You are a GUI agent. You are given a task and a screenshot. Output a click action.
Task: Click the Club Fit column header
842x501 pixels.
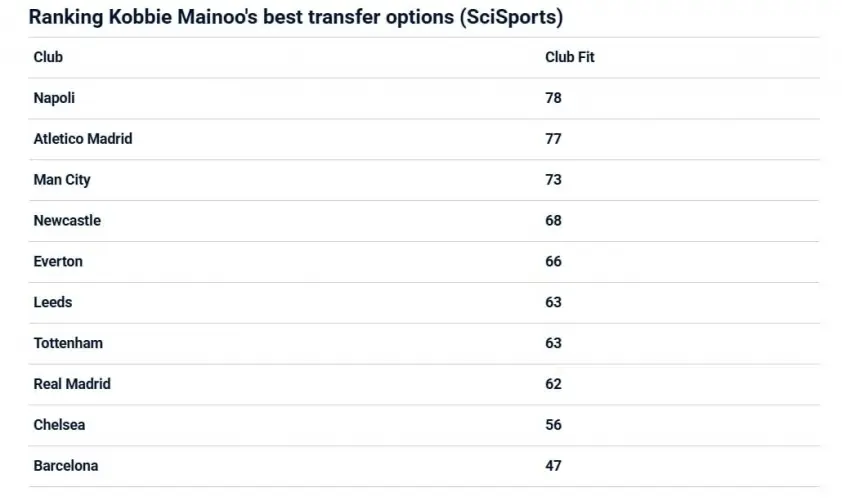[x=569, y=57]
